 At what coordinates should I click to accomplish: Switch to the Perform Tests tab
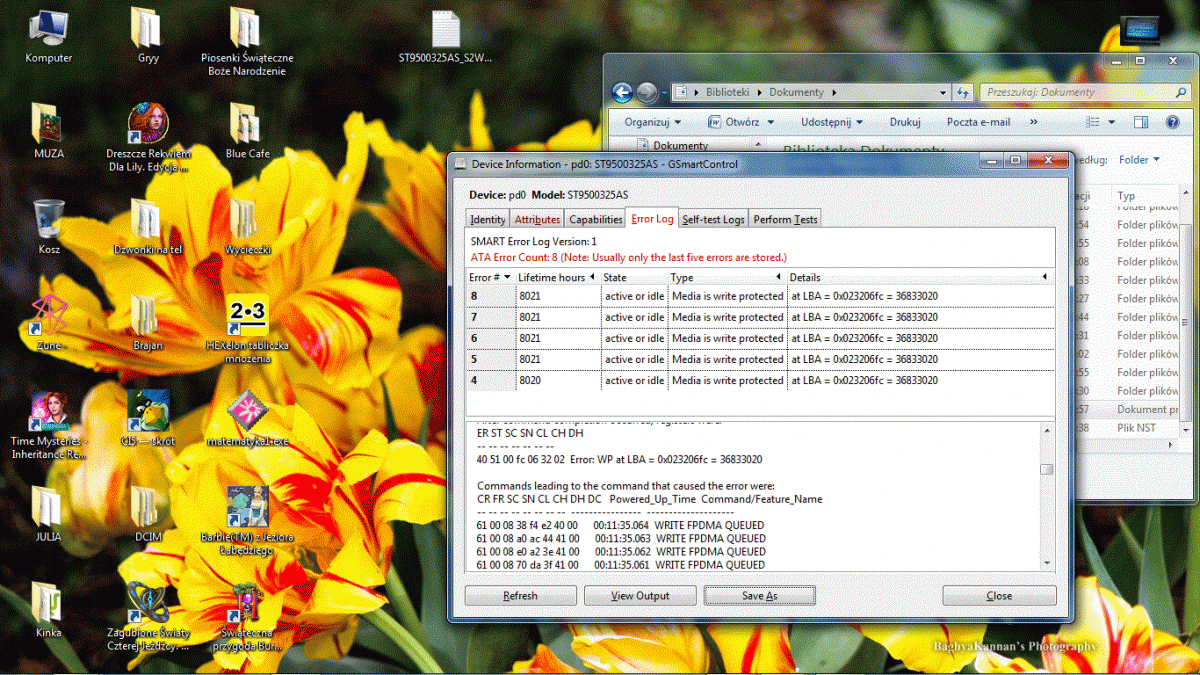coord(785,219)
